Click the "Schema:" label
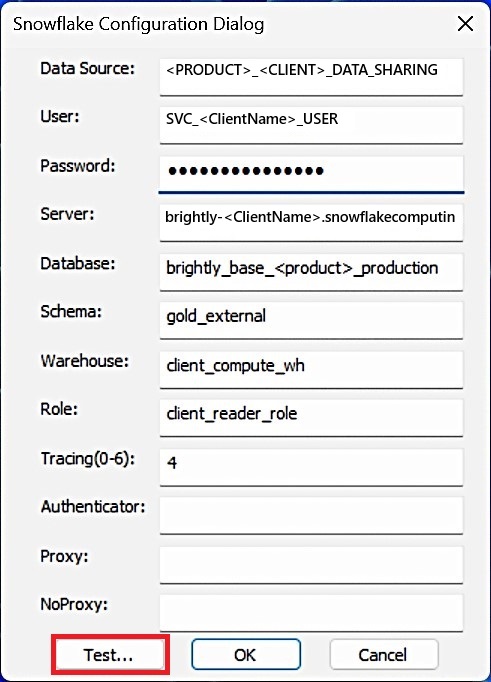Image resolution: width=491 pixels, height=682 pixels. point(71,311)
